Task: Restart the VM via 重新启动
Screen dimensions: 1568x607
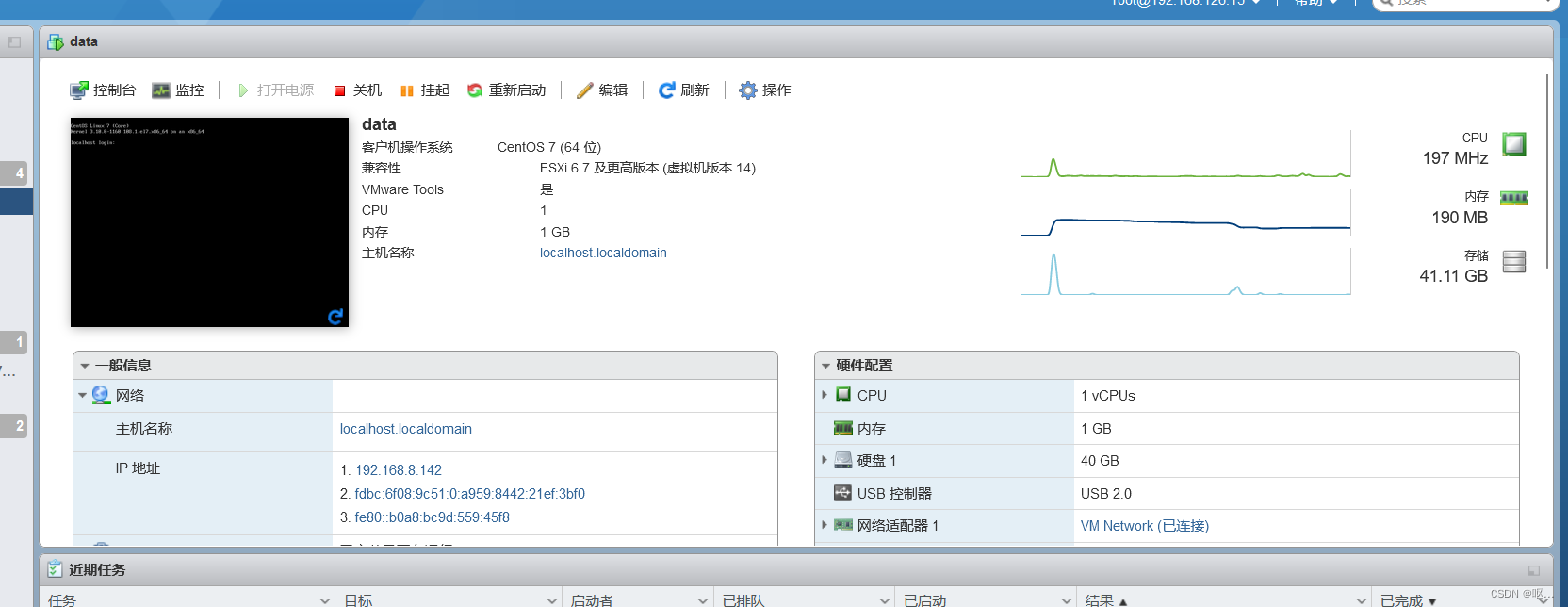Action: click(507, 90)
